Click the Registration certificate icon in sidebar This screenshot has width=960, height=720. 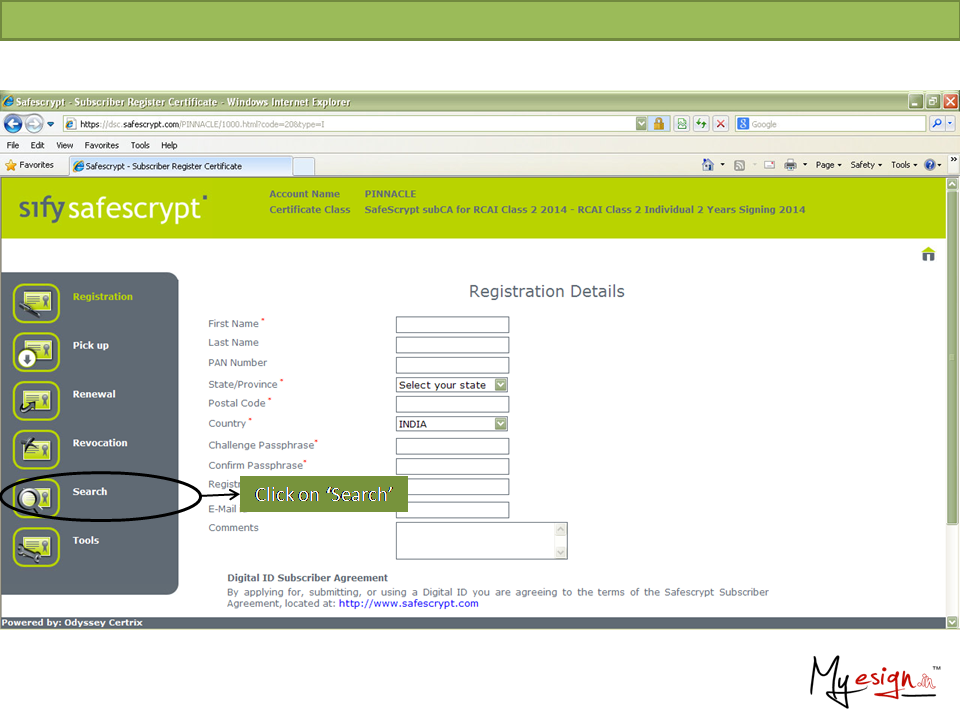(37, 303)
